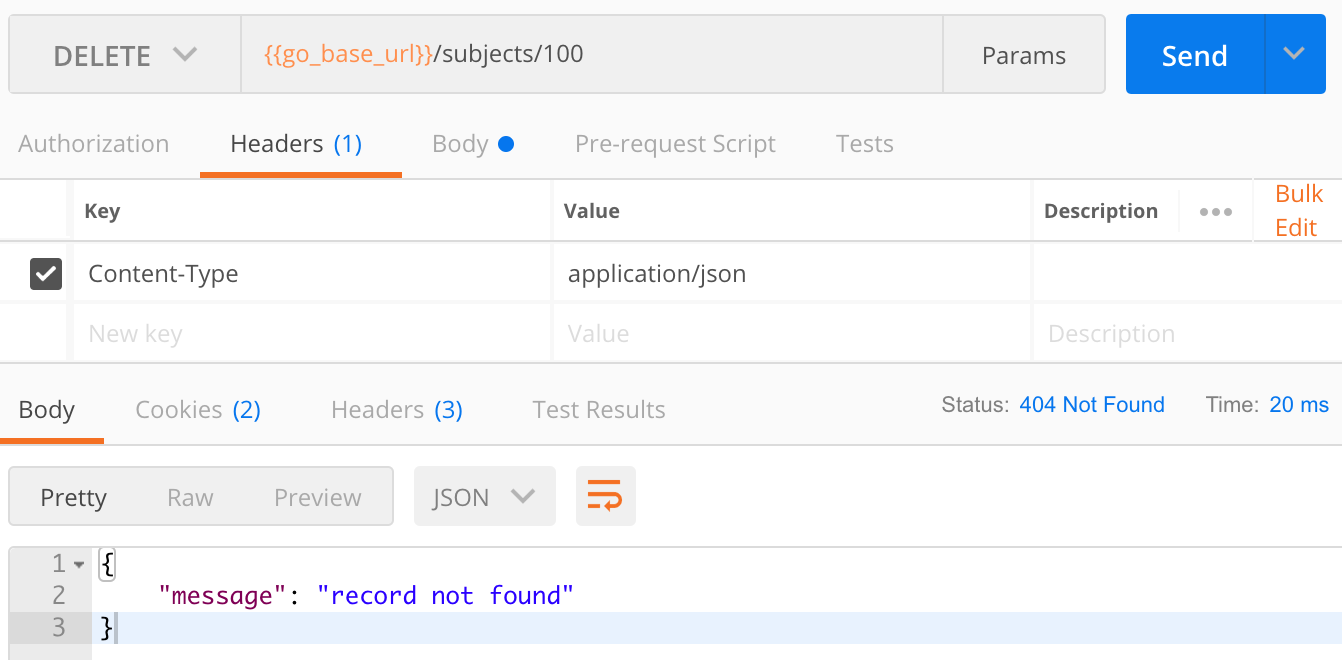Switch response view to Raw
The width and height of the screenshot is (1342, 660).
click(x=190, y=497)
